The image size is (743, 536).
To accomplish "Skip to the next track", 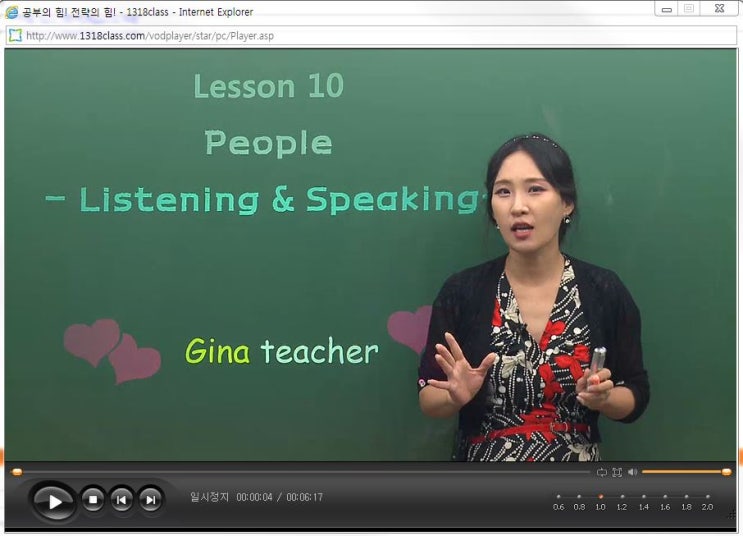I will (x=150, y=500).
